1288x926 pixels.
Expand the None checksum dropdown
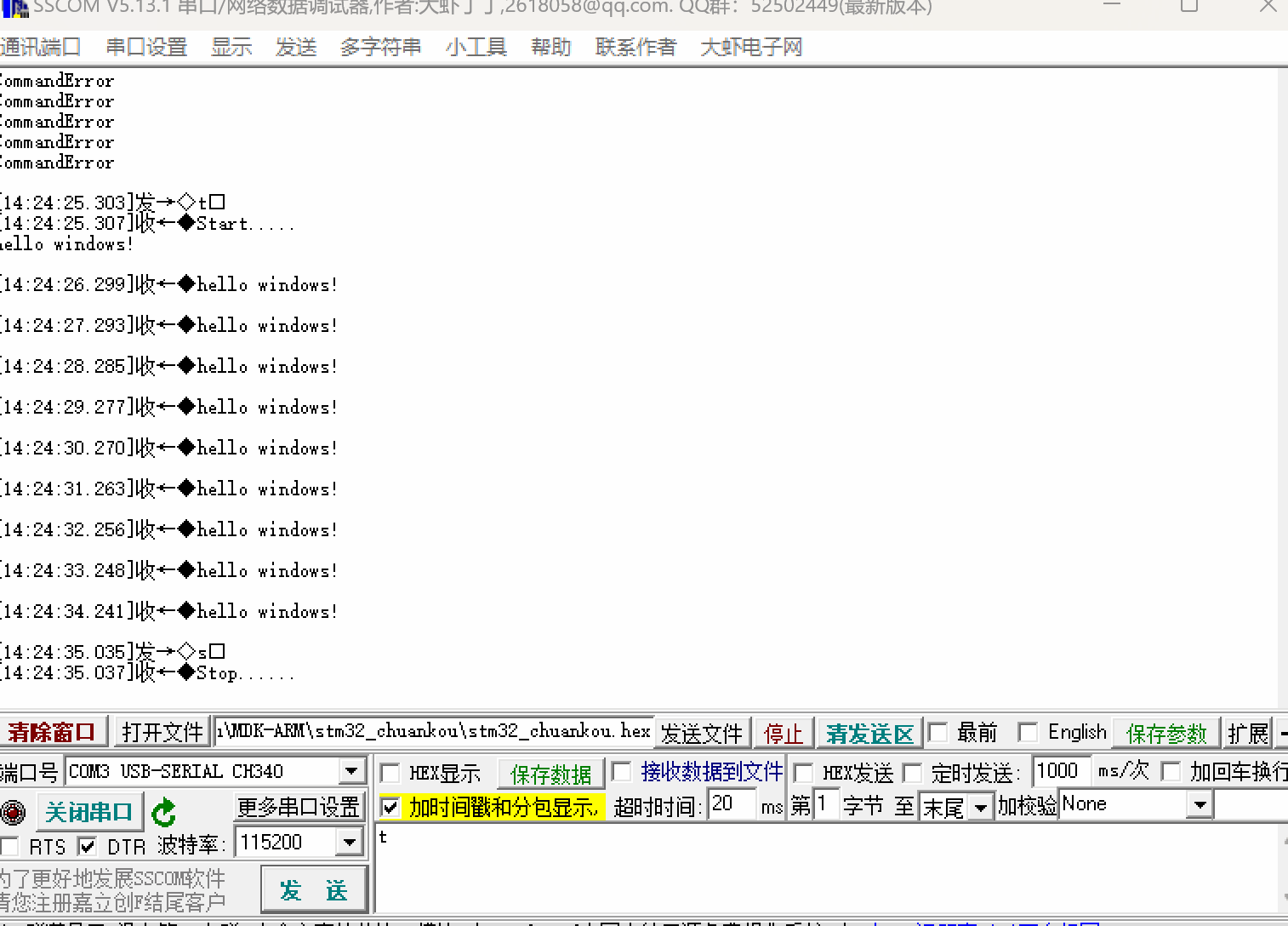point(1200,804)
